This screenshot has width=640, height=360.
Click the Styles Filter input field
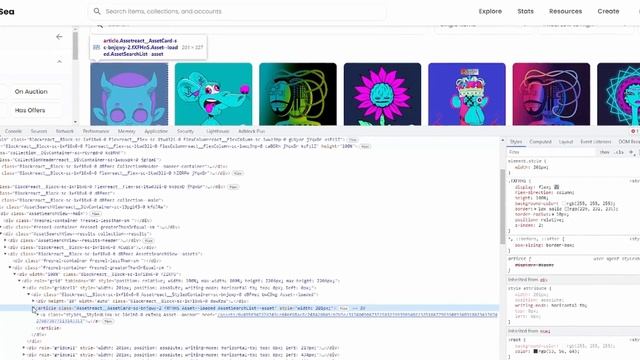[551, 152]
